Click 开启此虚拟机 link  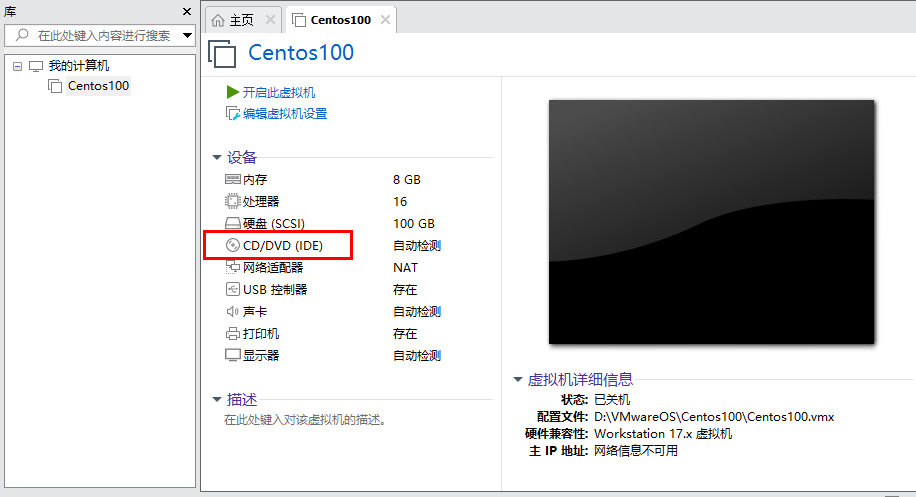click(x=279, y=92)
